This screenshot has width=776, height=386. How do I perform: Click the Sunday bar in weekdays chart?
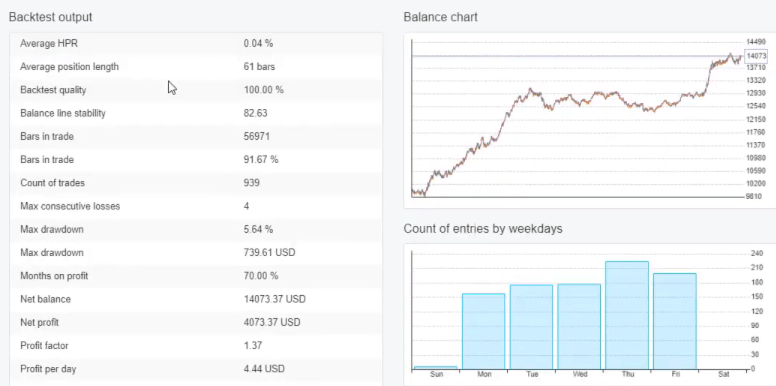point(436,368)
